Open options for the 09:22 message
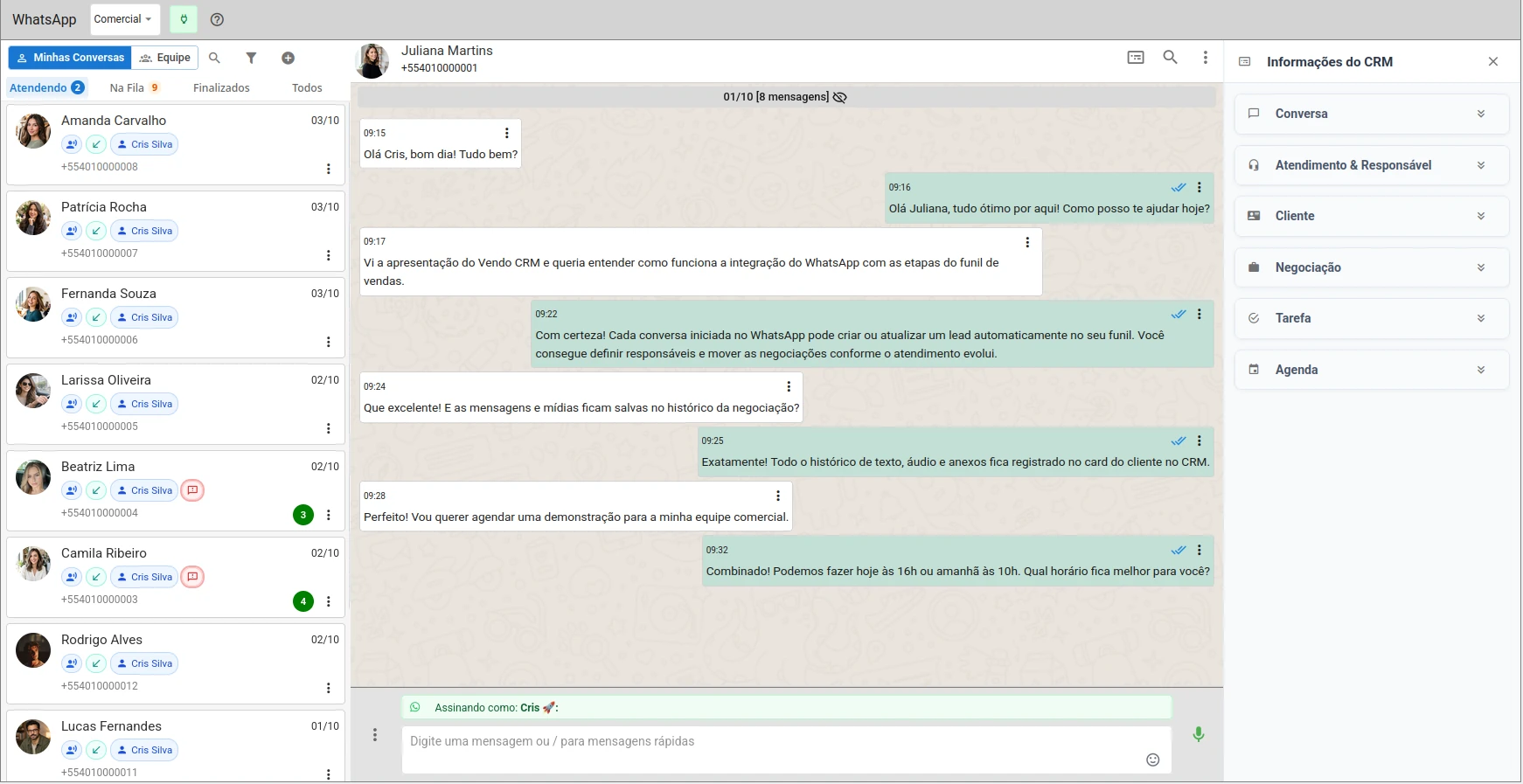Screen dimensions: 1523x784 1200,314
